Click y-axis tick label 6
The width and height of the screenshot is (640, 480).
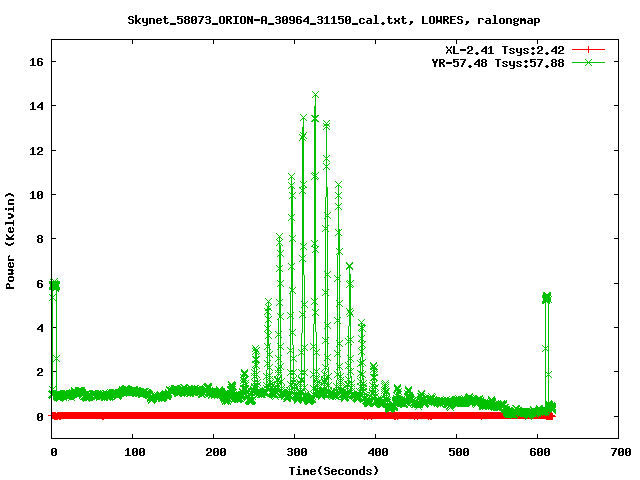click(x=40, y=284)
